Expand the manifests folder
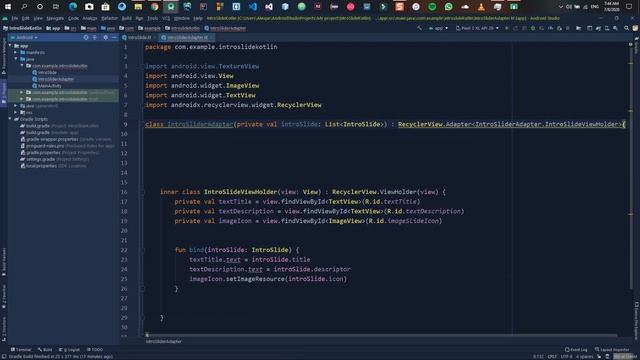This screenshot has height=360, width=640. [16, 52]
